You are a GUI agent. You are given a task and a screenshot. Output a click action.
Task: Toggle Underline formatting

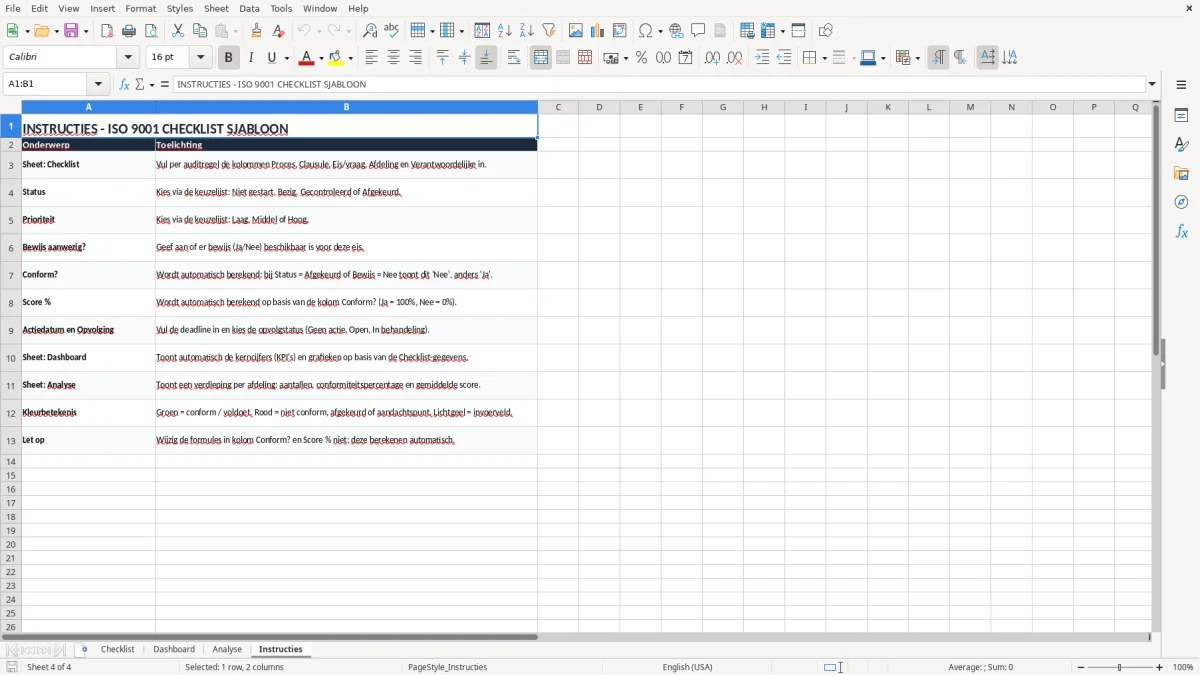(x=271, y=58)
